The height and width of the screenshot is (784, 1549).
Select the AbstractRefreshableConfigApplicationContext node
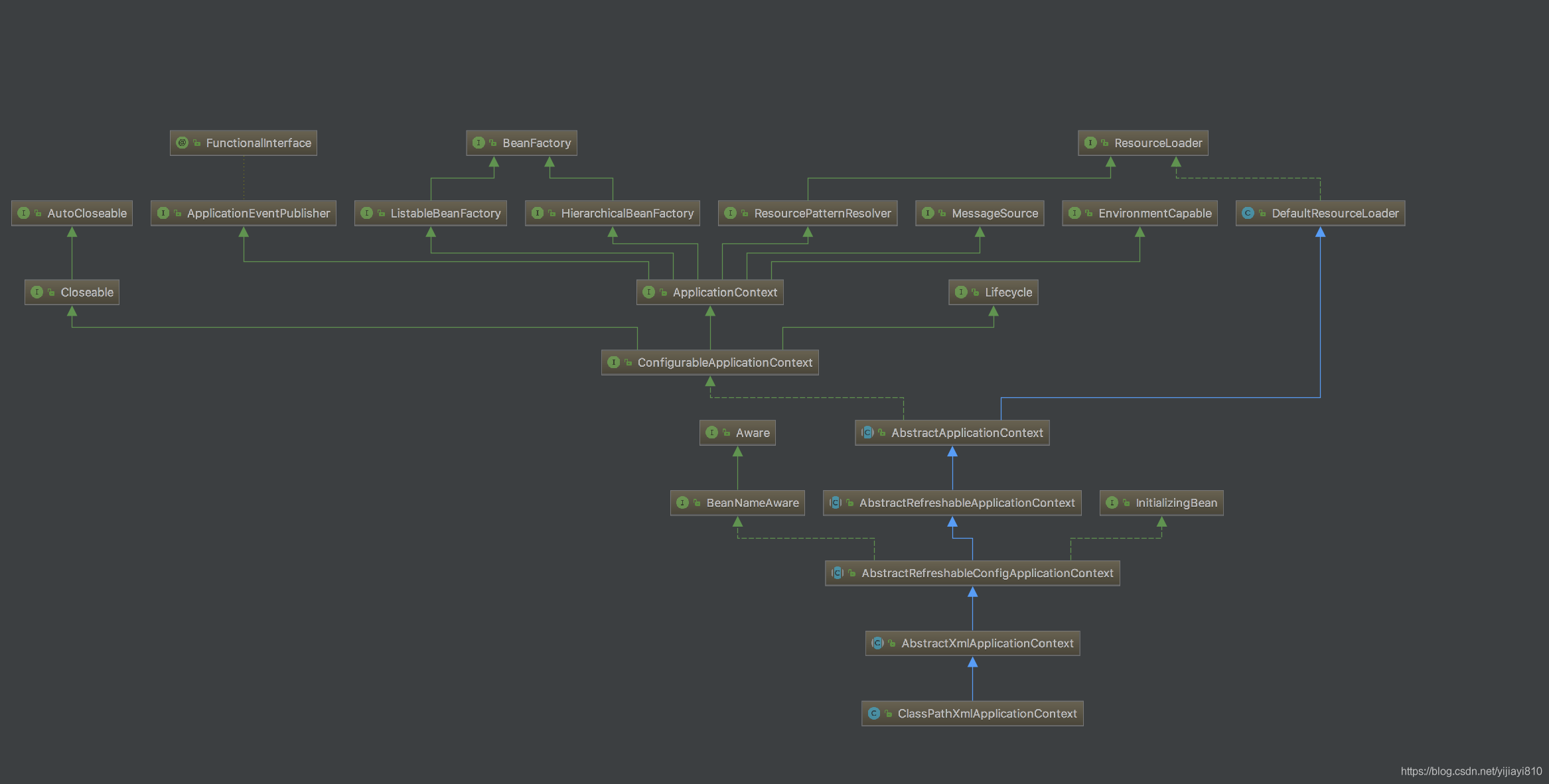(x=986, y=572)
